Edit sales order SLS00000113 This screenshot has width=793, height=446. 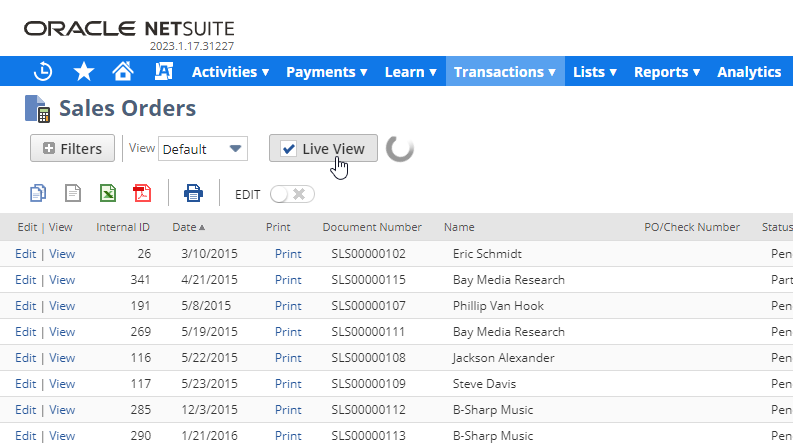pyautogui.click(x=25, y=436)
